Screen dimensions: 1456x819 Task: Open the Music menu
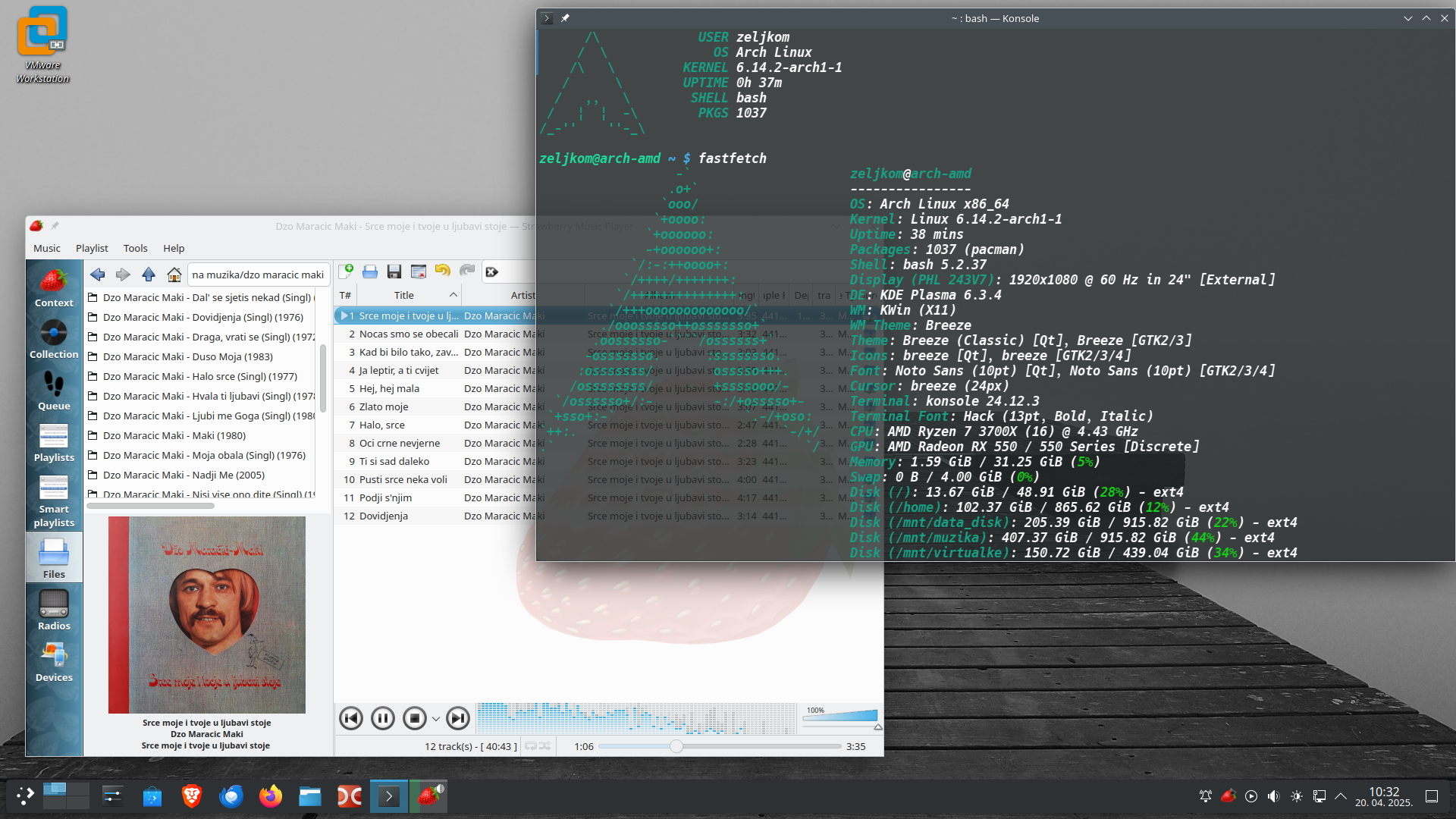coord(47,248)
